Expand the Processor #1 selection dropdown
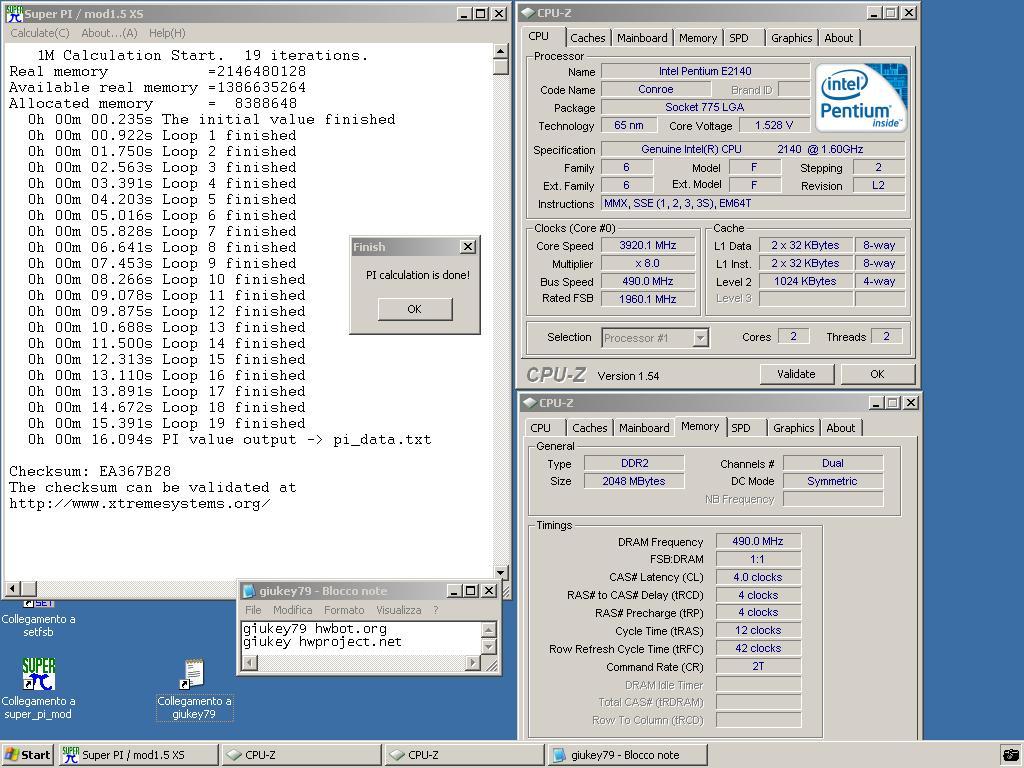The height and width of the screenshot is (768, 1024). coord(700,338)
